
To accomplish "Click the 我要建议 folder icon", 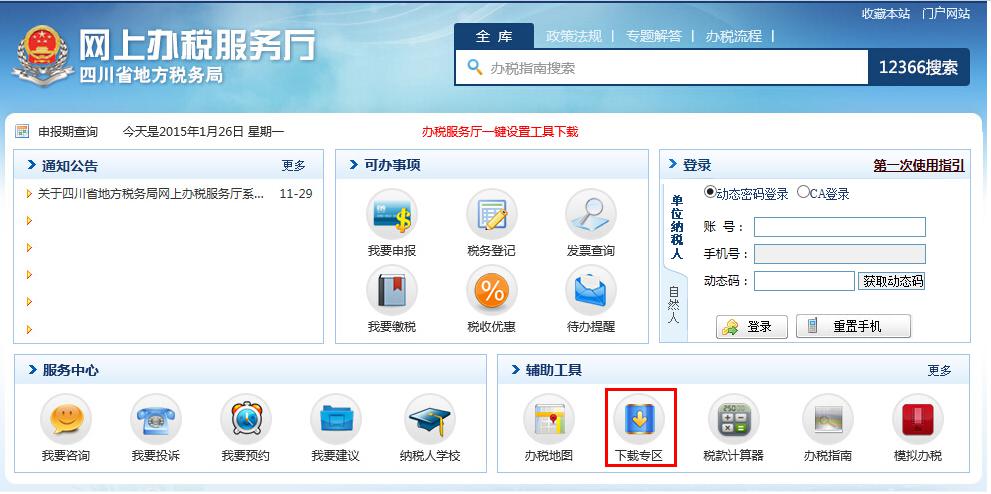I will click(x=336, y=419).
